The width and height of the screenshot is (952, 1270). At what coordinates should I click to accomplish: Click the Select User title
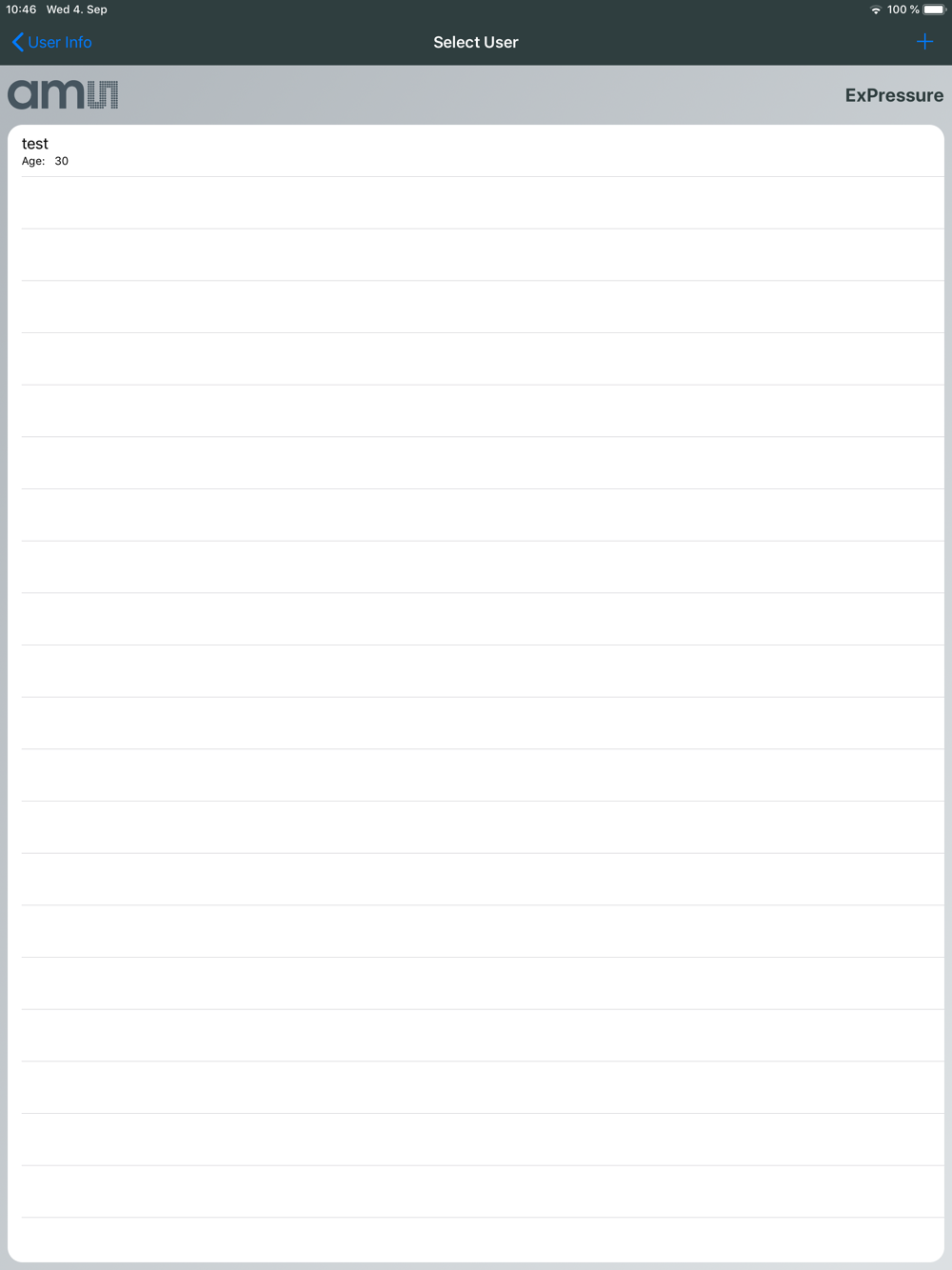(x=476, y=42)
